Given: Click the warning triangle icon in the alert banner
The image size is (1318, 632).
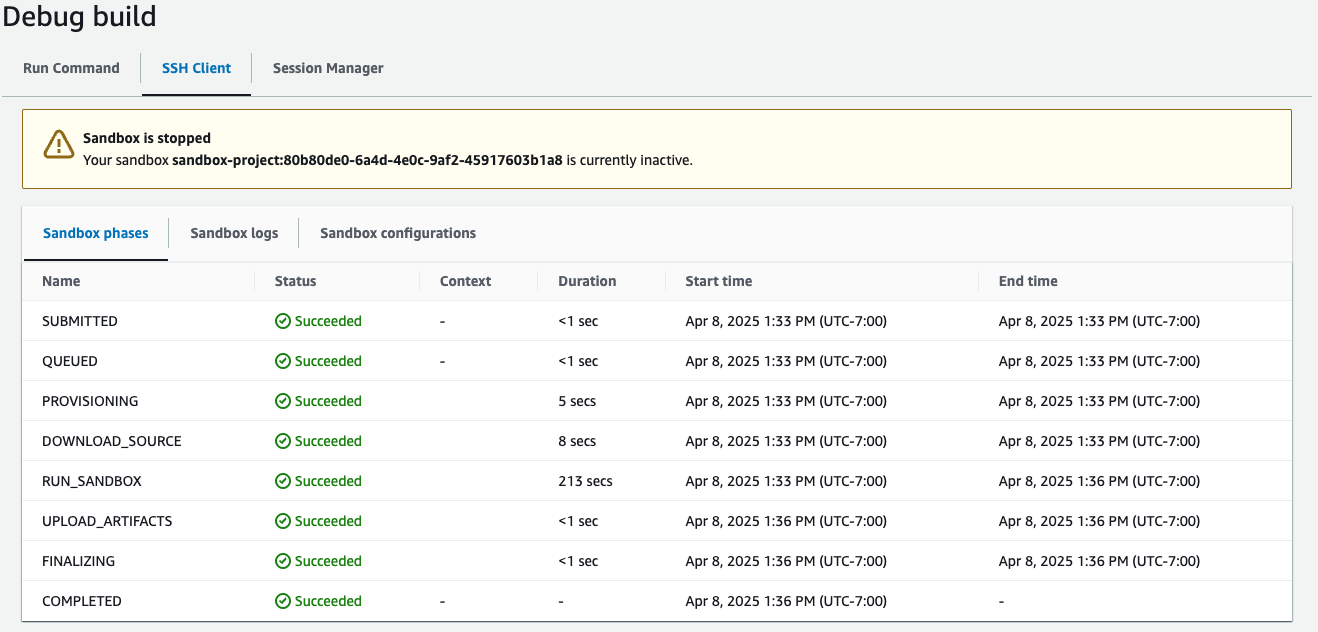Looking at the screenshot, I should pyautogui.click(x=58, y=146).
